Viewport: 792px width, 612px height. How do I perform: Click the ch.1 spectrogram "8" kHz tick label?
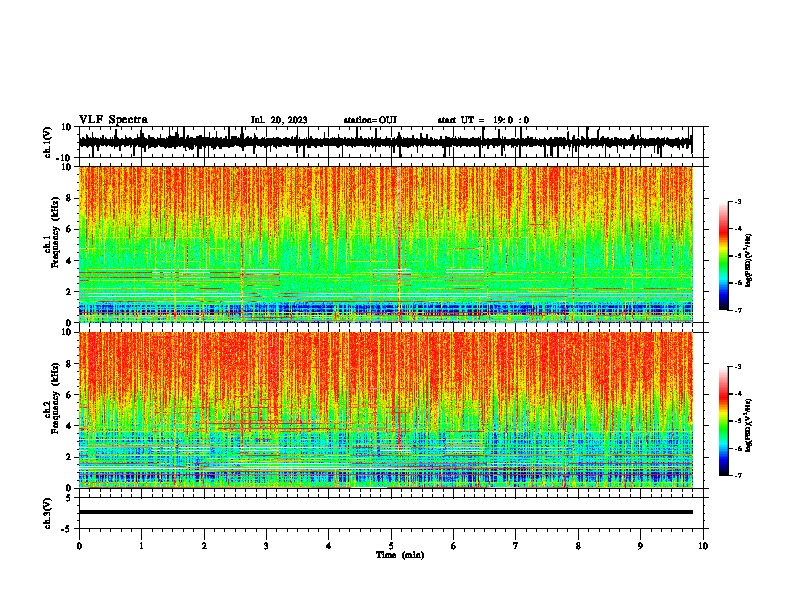69,198
